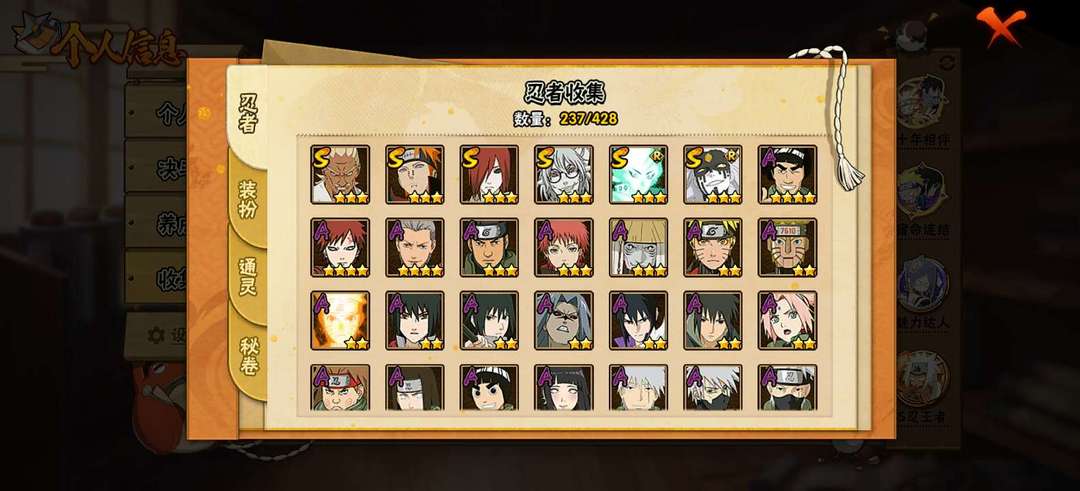The width and height of the screenshot is (1080, 491).
Task: Select the 忍者 tab
Action: [x=247, y=114]
